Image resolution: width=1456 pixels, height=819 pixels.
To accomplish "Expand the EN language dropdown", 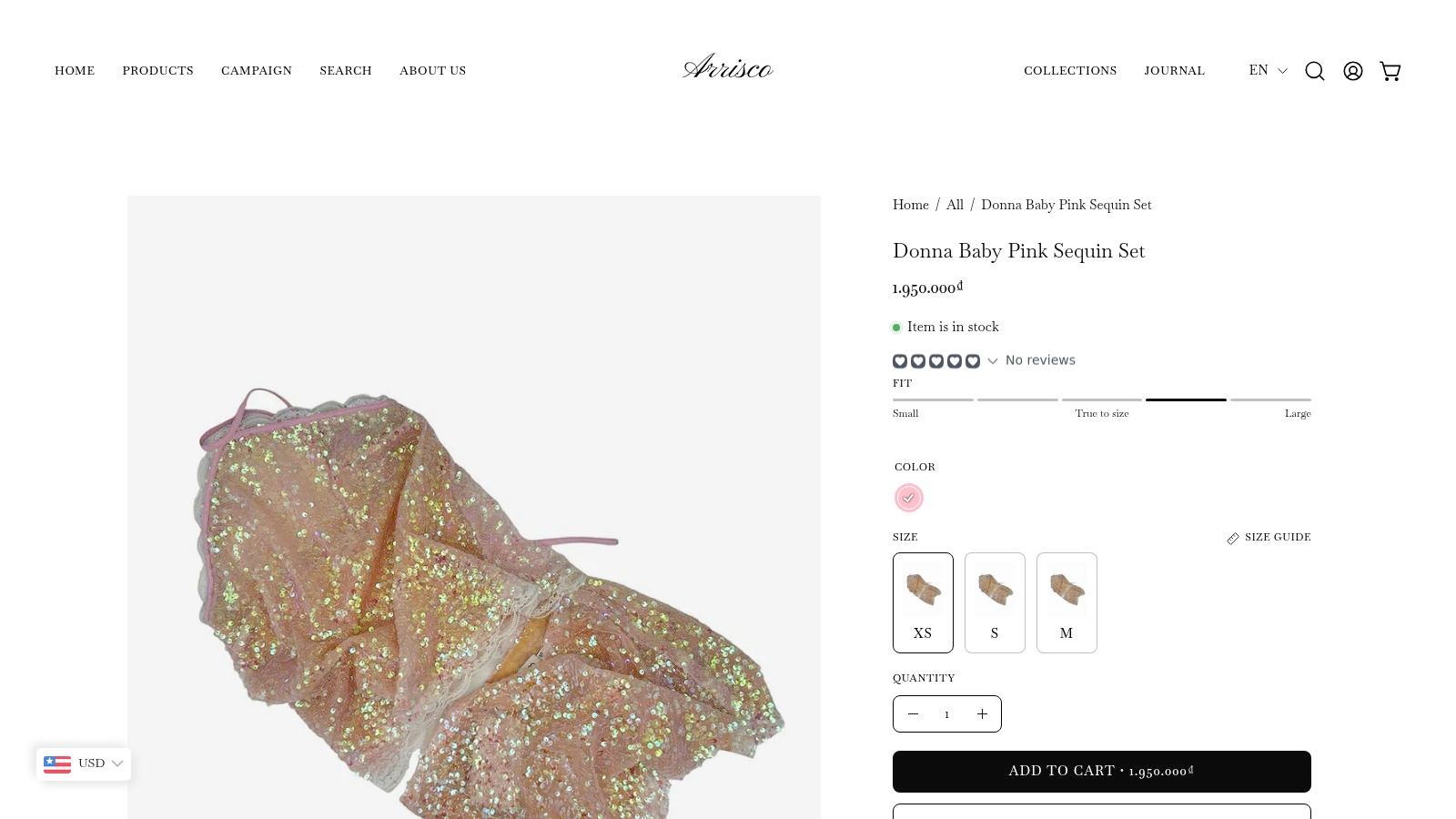I will [1268, 70].
